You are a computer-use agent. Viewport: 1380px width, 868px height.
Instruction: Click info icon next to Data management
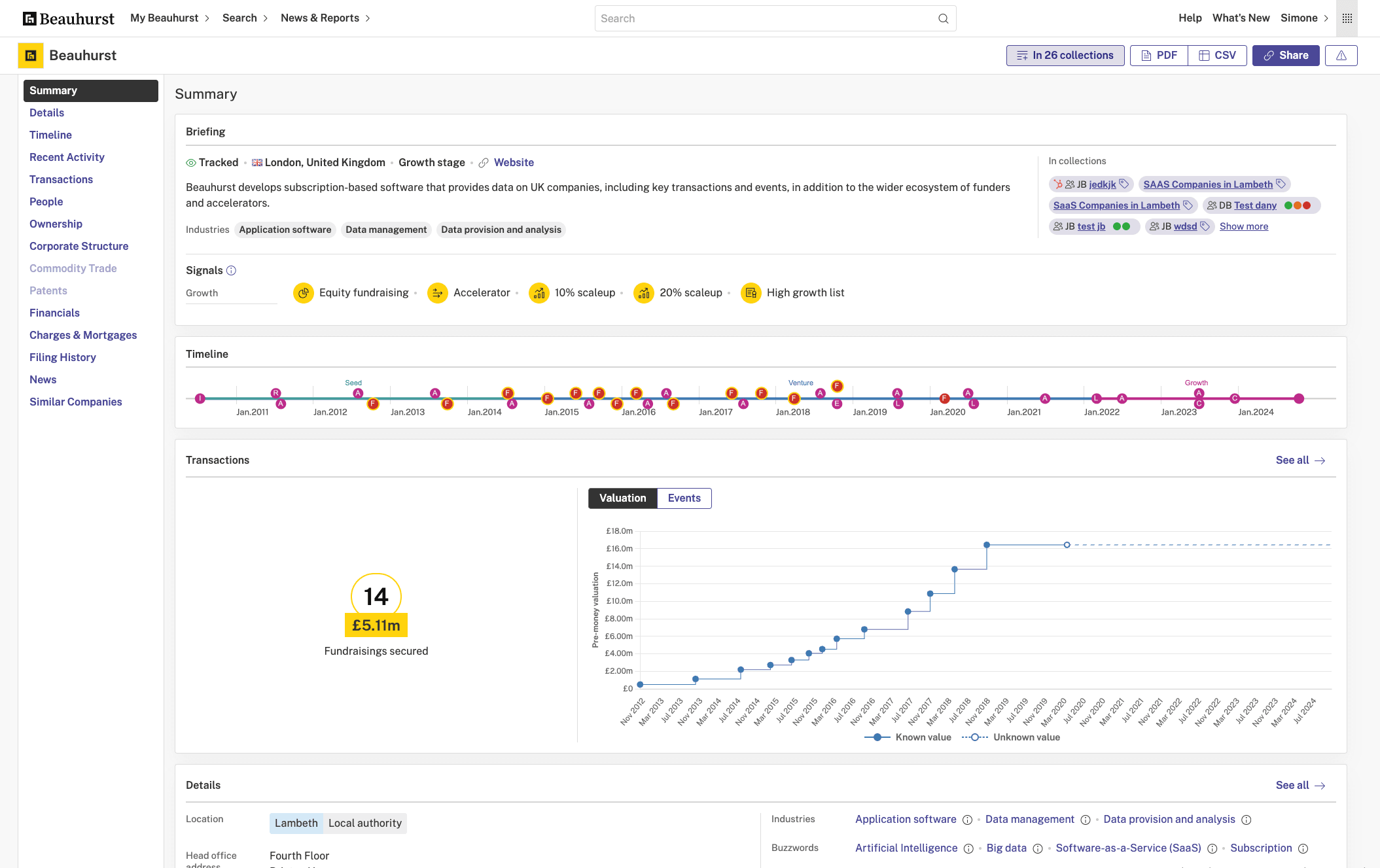[1086, 820]
